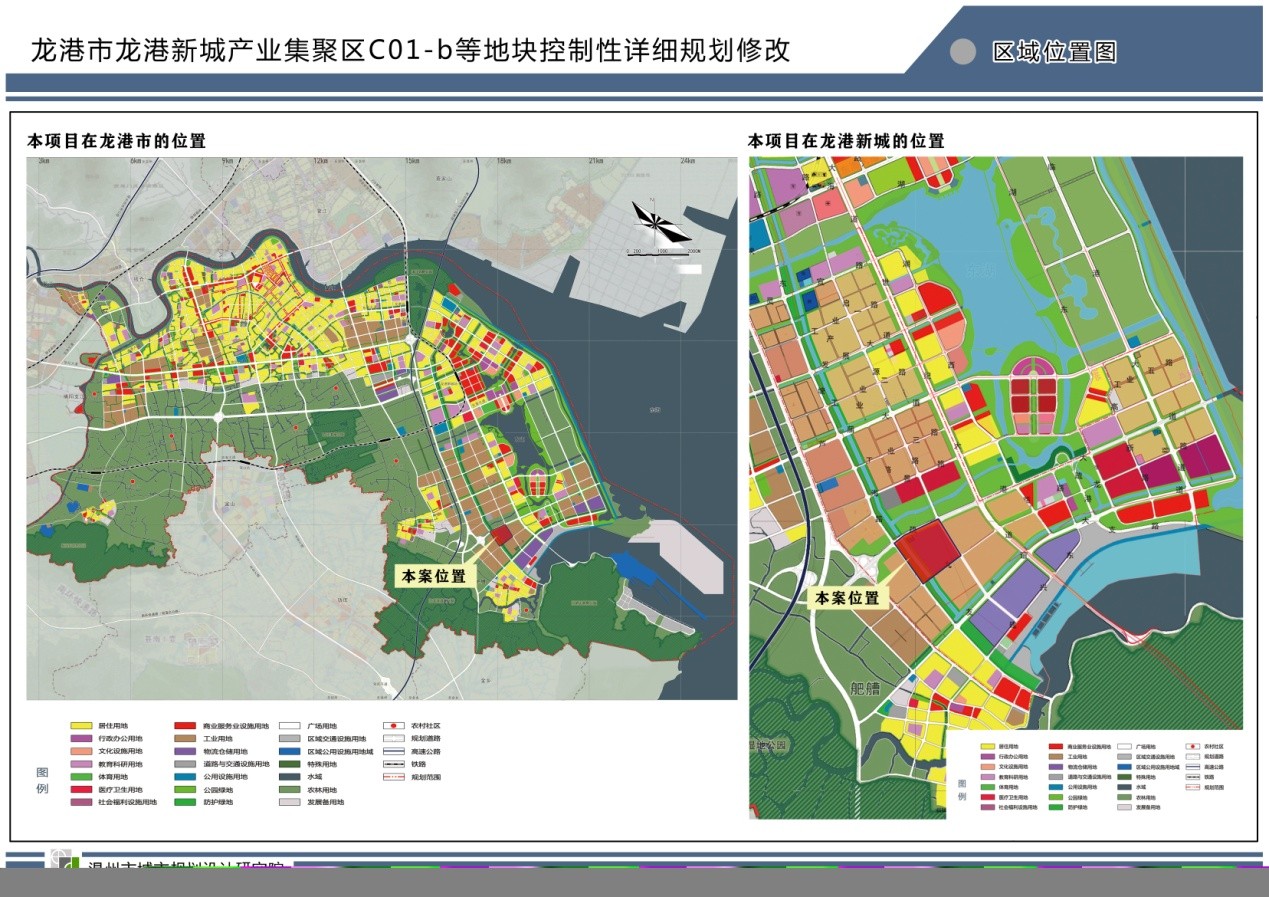Image resolution: width=1269 pixels, height=897 pixels.
Task: Click the yellow 居住用地 swatch in left legend
Action: (x=81, y=726)
